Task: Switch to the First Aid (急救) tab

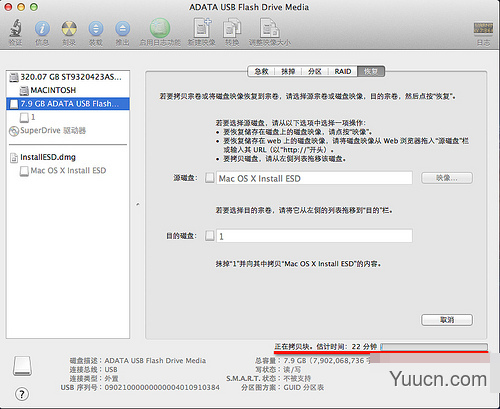Action: [261, 71]
